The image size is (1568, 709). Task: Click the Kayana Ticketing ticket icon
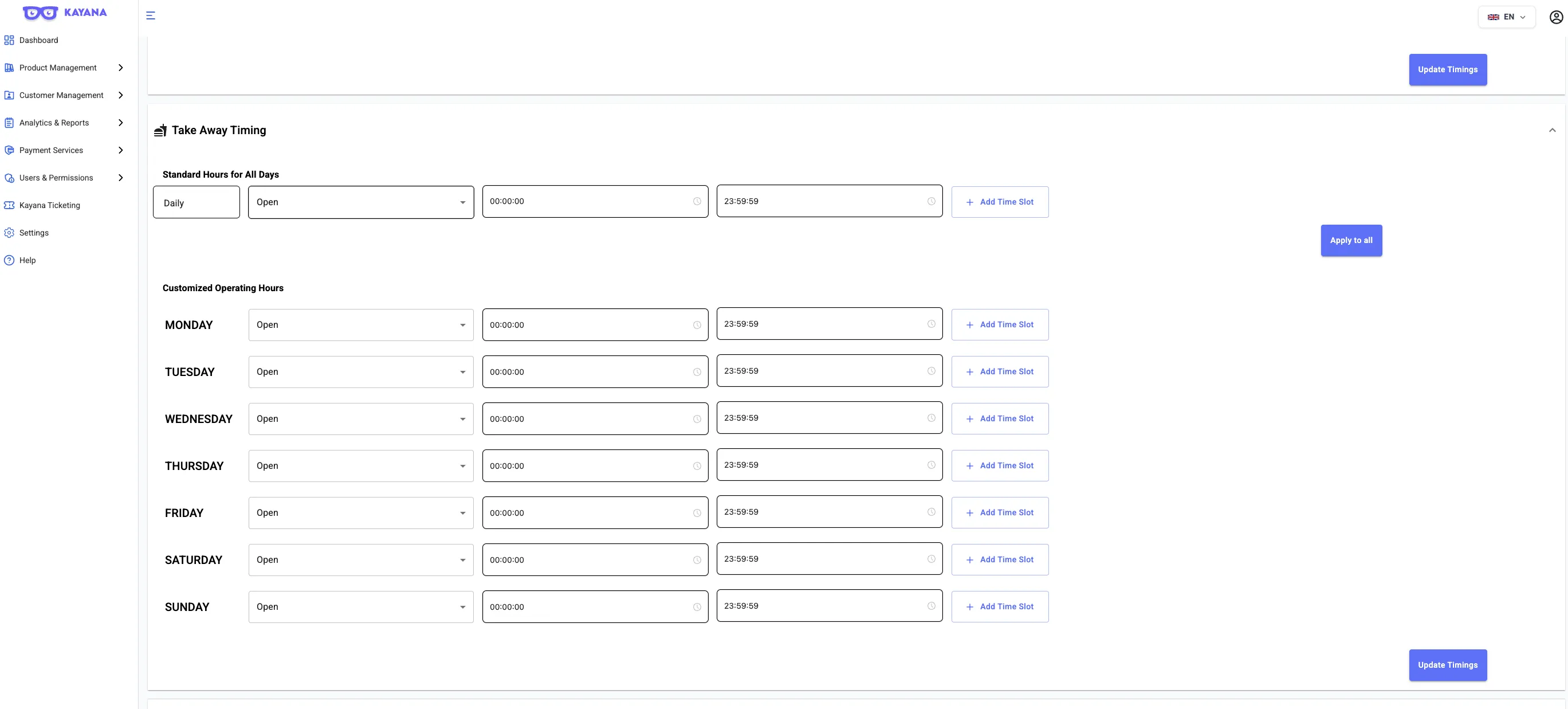click(x=9, y=205)
